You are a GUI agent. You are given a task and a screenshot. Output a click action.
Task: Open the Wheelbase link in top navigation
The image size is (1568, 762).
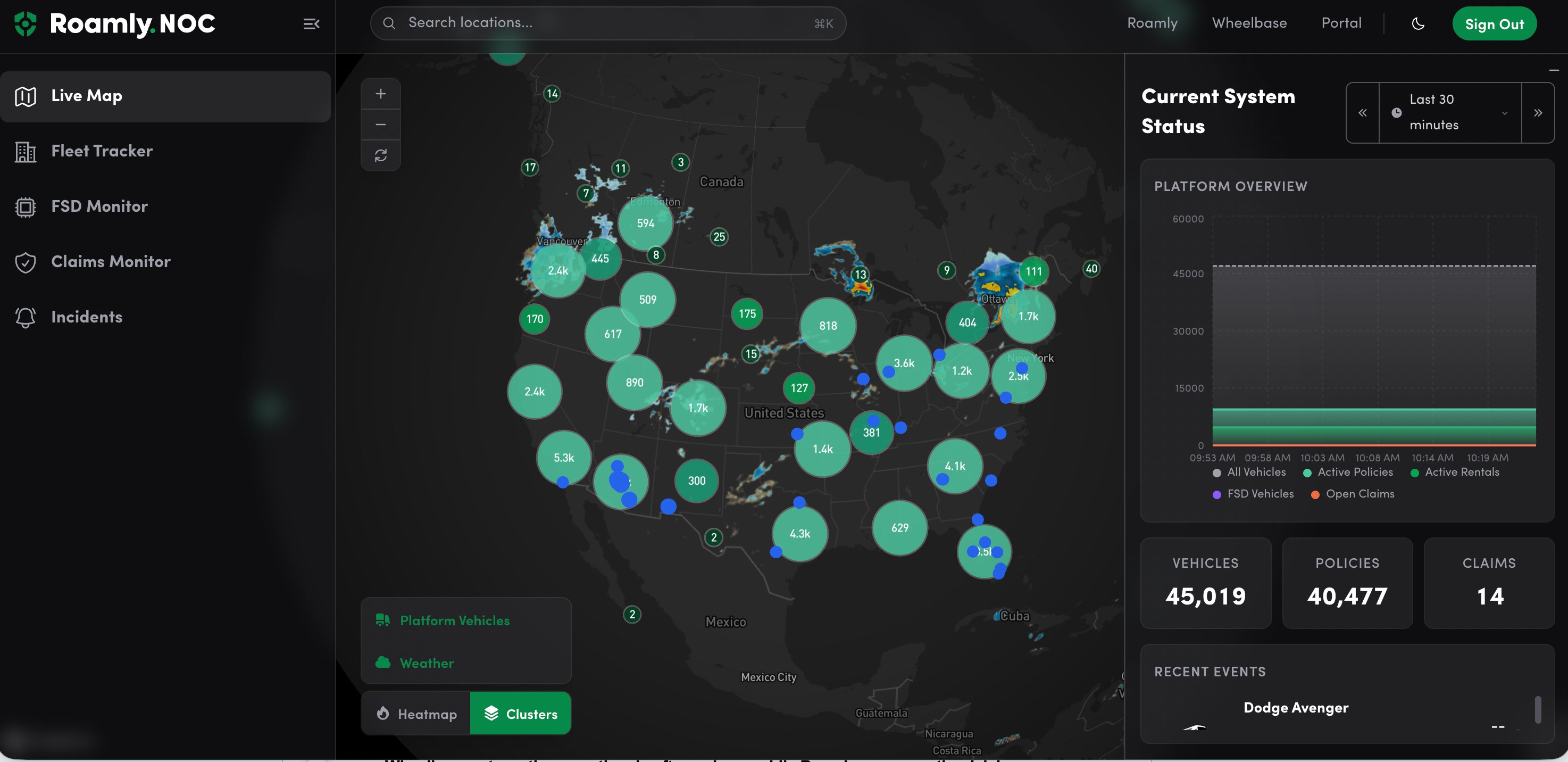point(1249,23)
